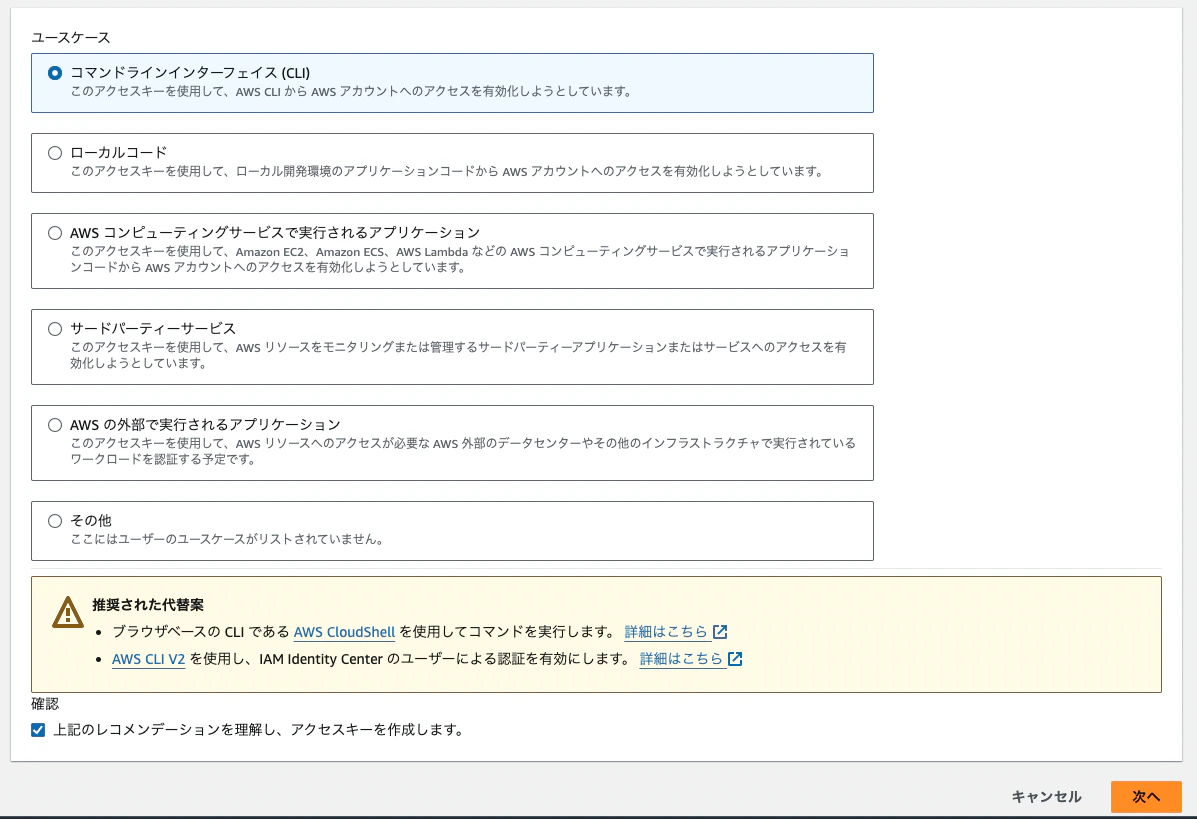Click external link icon after Identity Center 詳細はこちら
The height and width of the screenshot is (819, 1197).
click(735, 659)
